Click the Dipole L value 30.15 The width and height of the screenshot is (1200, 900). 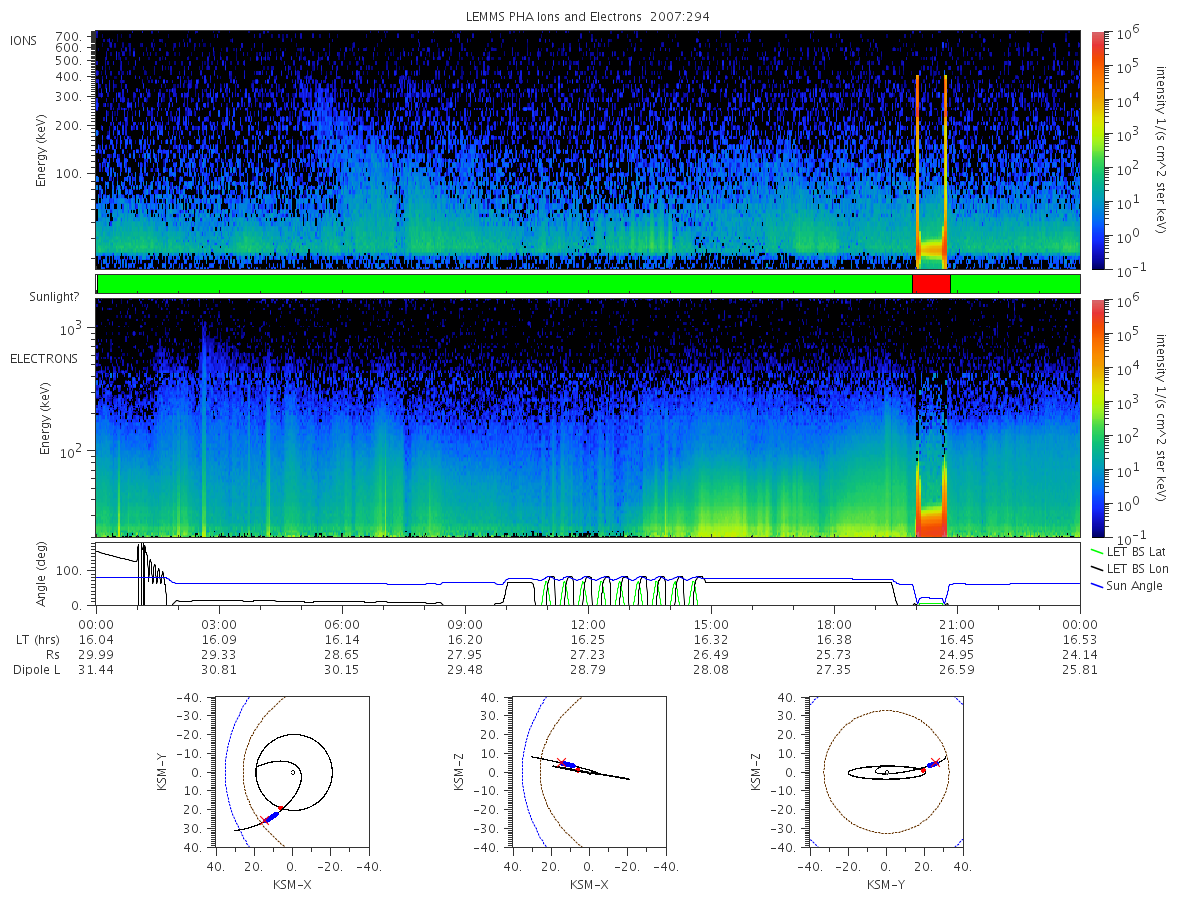342,669
